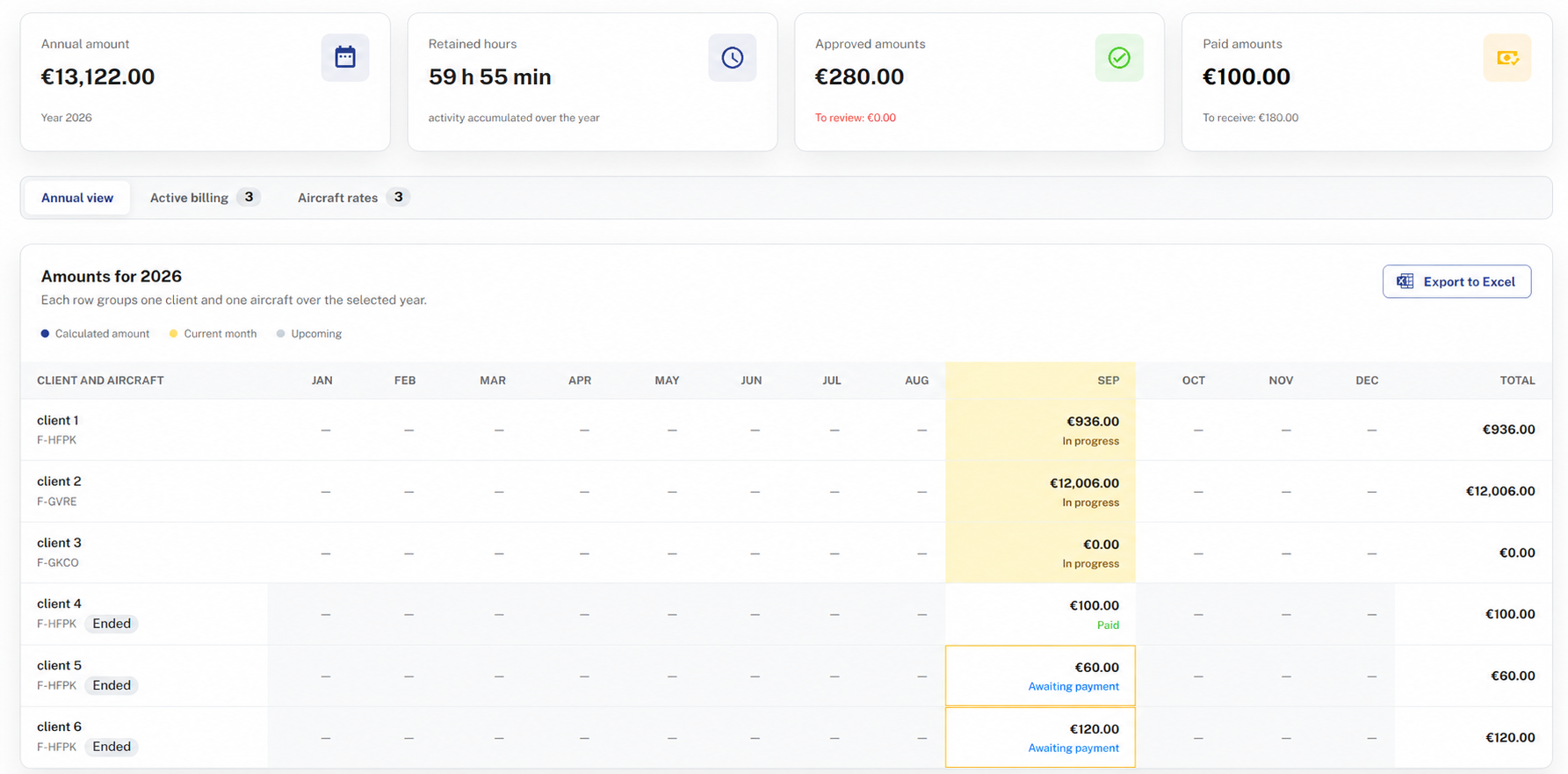
Task: Click the Upcoming legend label
Action: 316,334
